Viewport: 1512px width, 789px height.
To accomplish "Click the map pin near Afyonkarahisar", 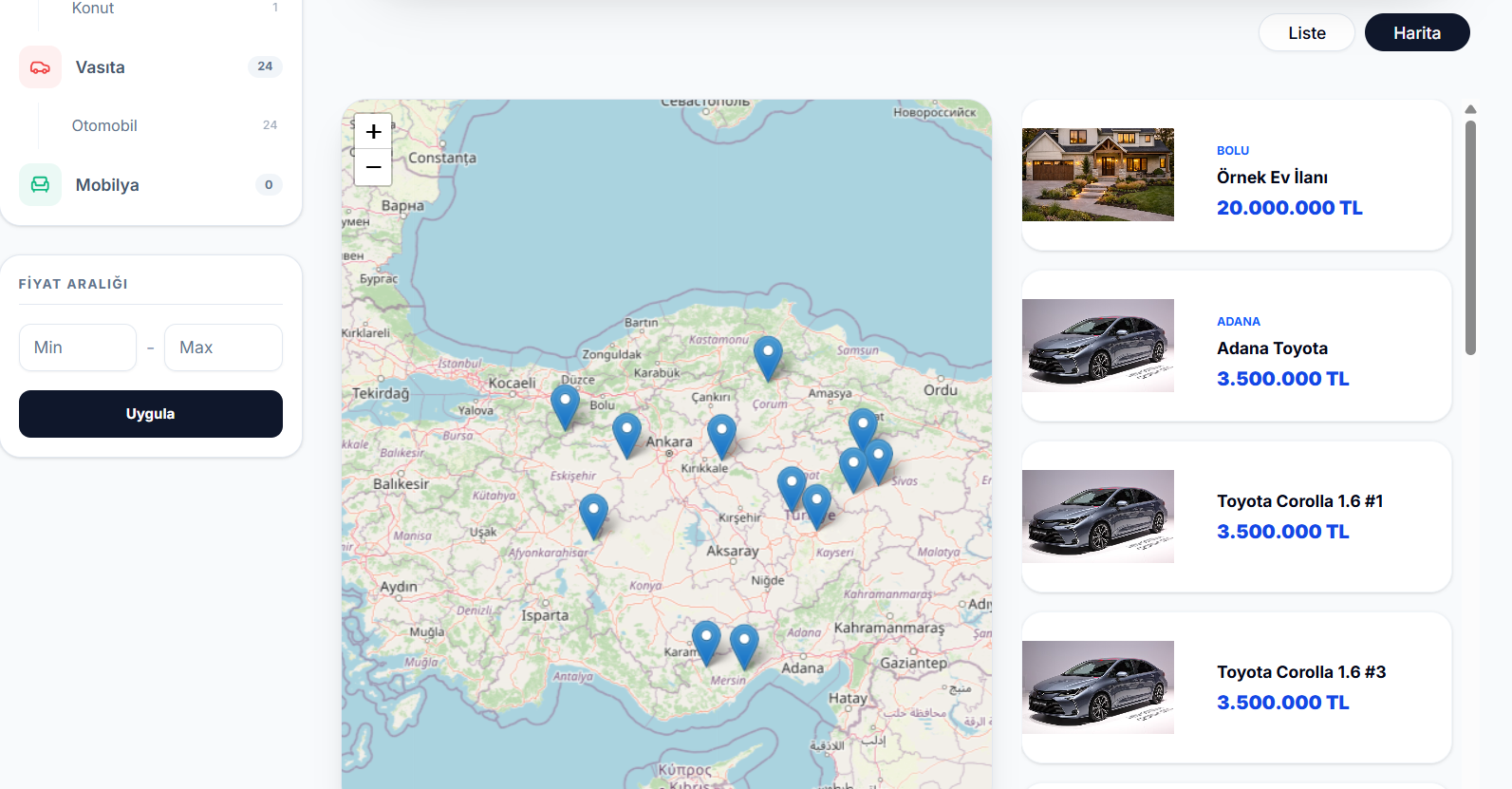I will [x=593, y=515].
